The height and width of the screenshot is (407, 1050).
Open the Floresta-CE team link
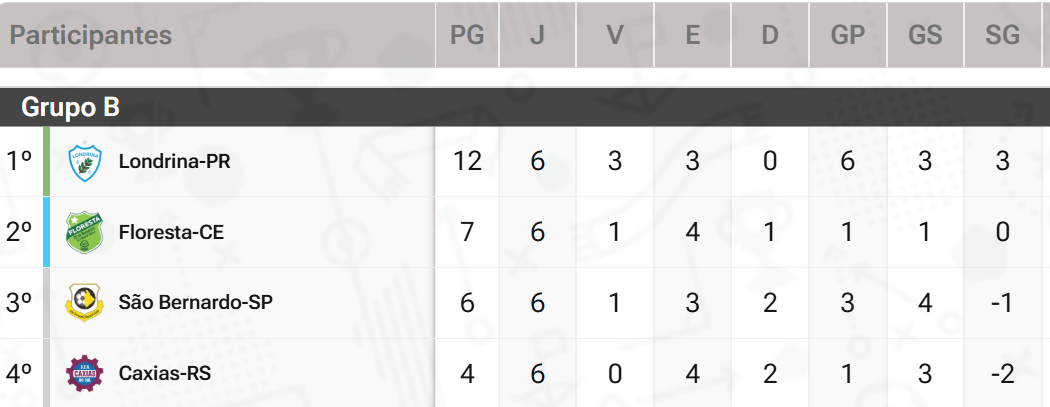pyautogui.click(x=171, y=232)
